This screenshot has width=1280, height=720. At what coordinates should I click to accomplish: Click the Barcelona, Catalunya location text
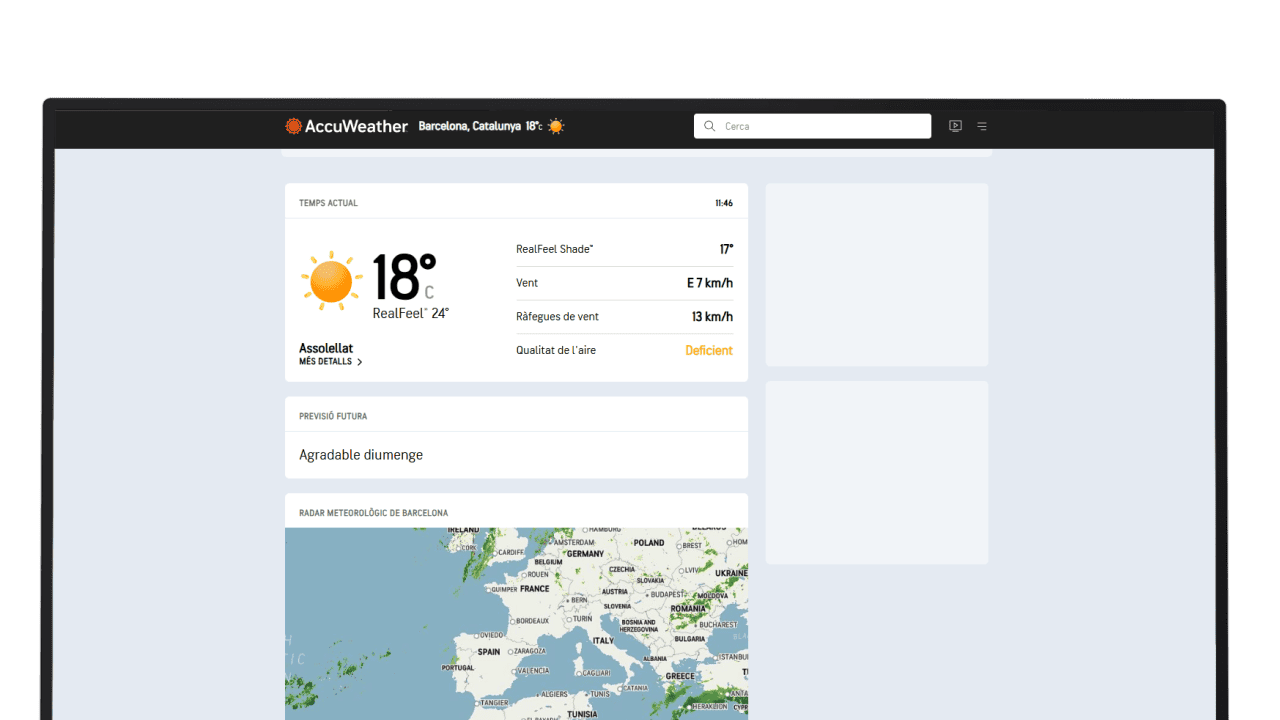point(469,126)
